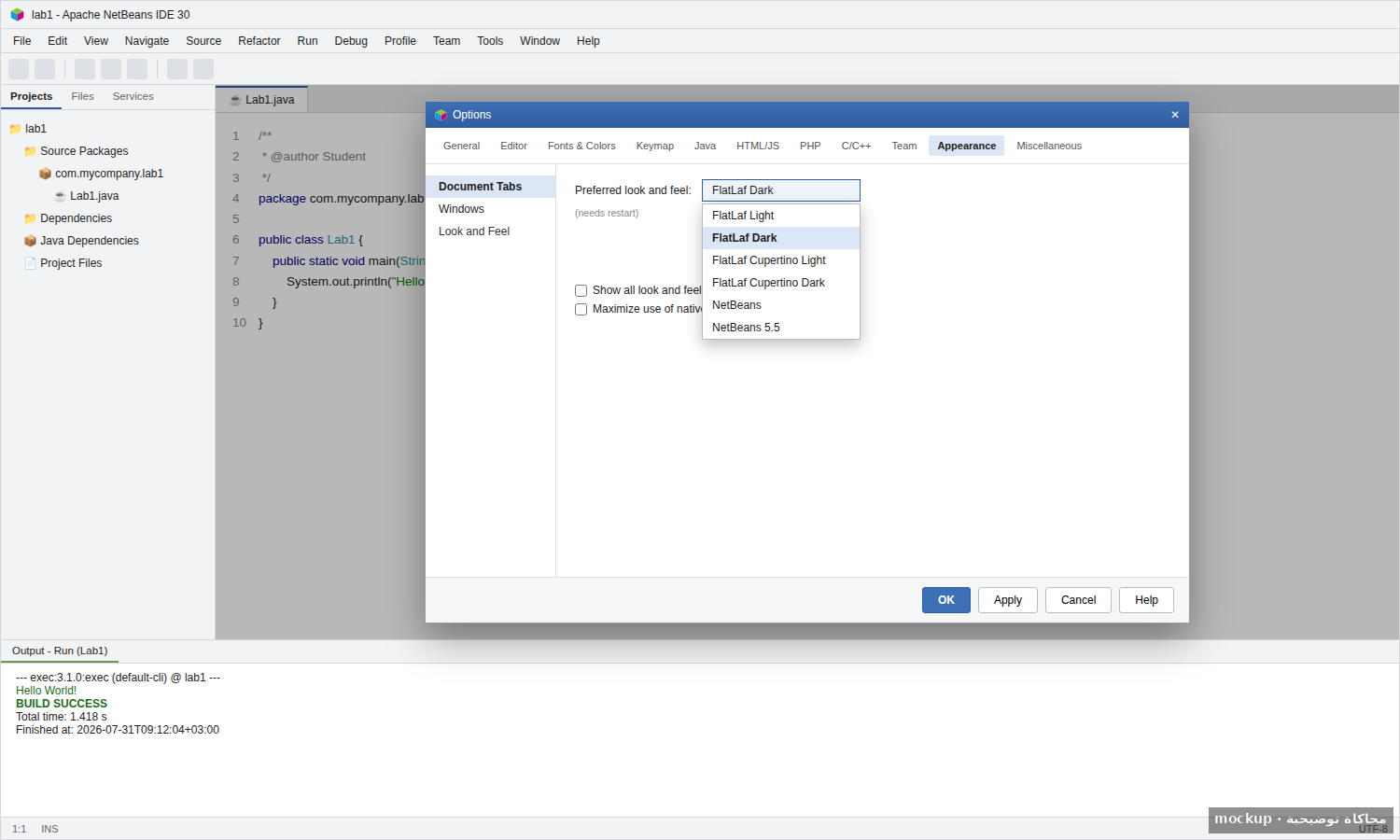Select the Appearance tab in Options
Screen dimensions: 1400x840
click(966, 146)
